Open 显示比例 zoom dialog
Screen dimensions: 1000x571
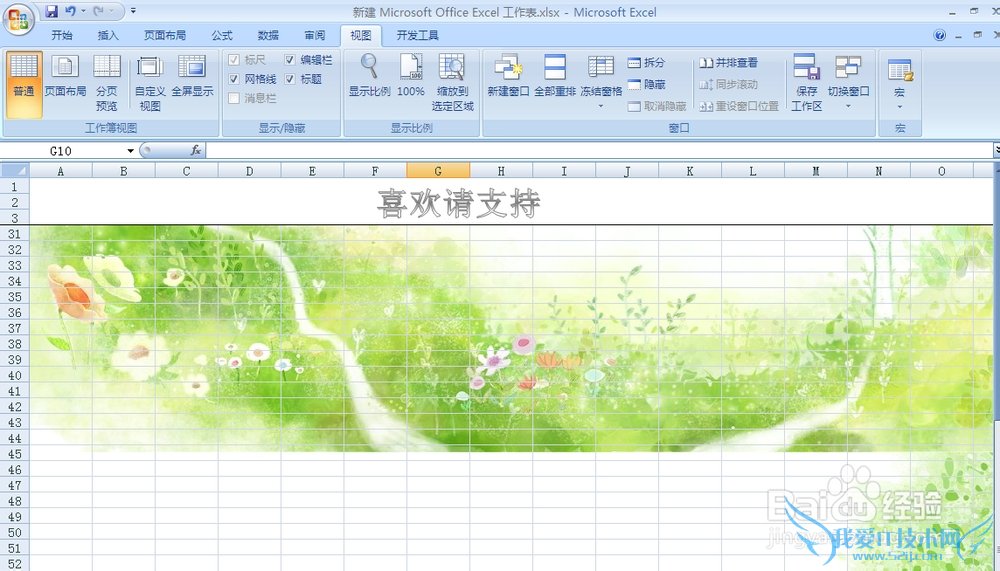point(369,77)
